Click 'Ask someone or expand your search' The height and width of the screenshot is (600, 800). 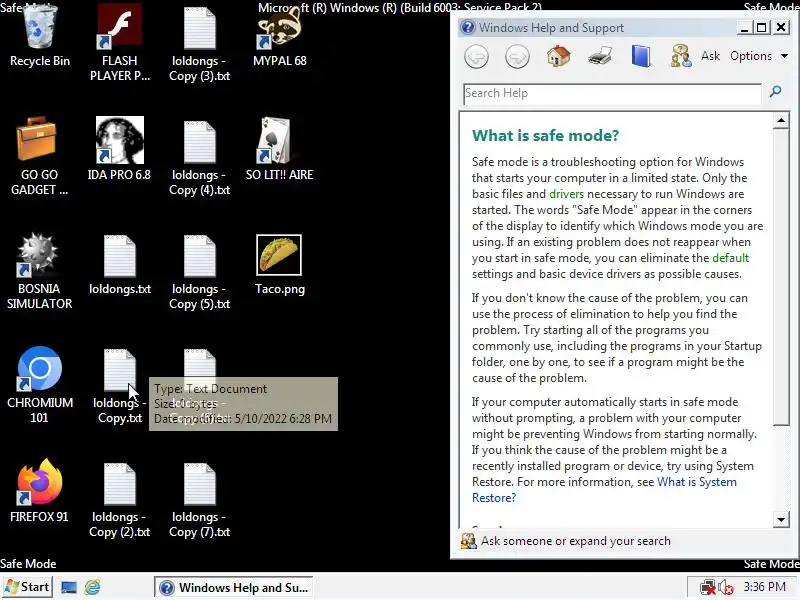pos(576,541)
